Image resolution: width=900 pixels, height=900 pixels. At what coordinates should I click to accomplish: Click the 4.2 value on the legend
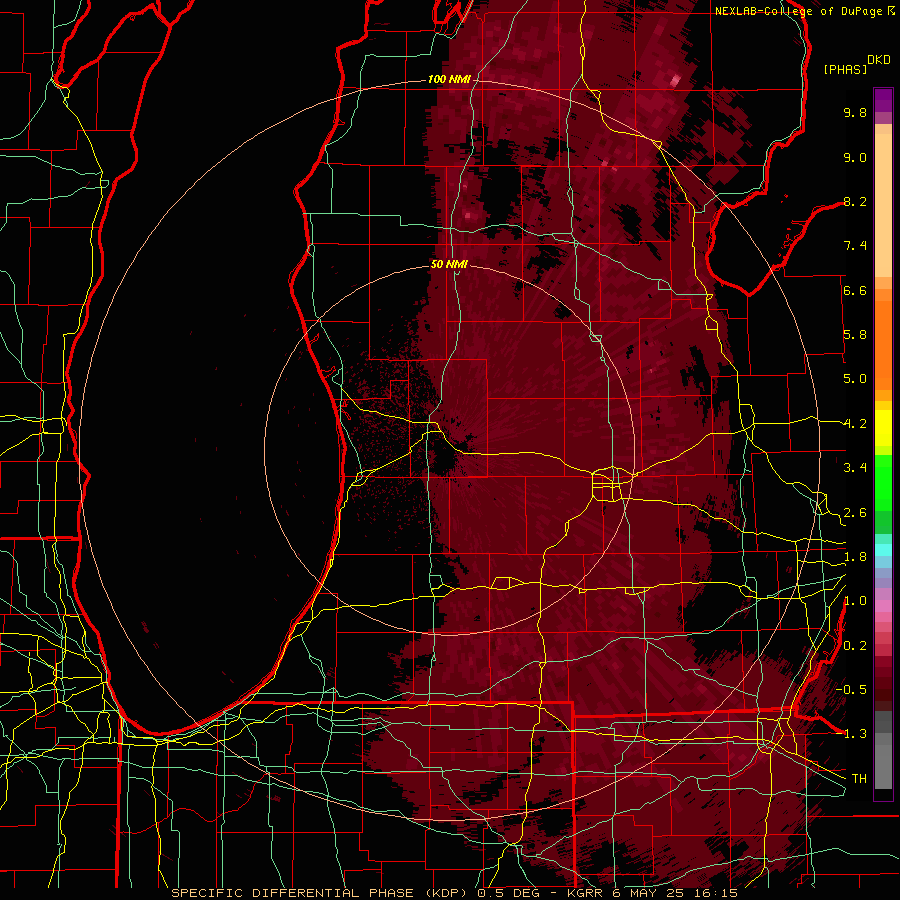(x=855, y=424)
